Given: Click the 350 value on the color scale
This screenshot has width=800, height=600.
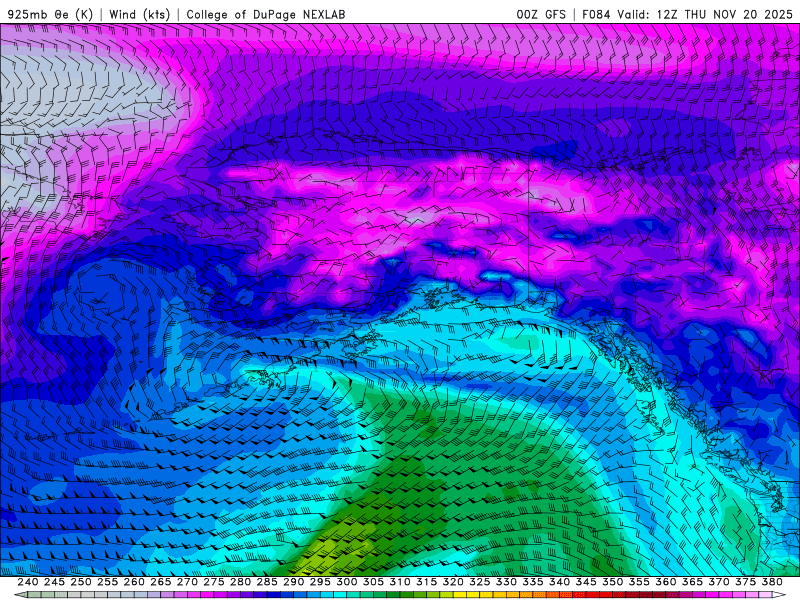Looking at the screenshot, I should point(612,582).
